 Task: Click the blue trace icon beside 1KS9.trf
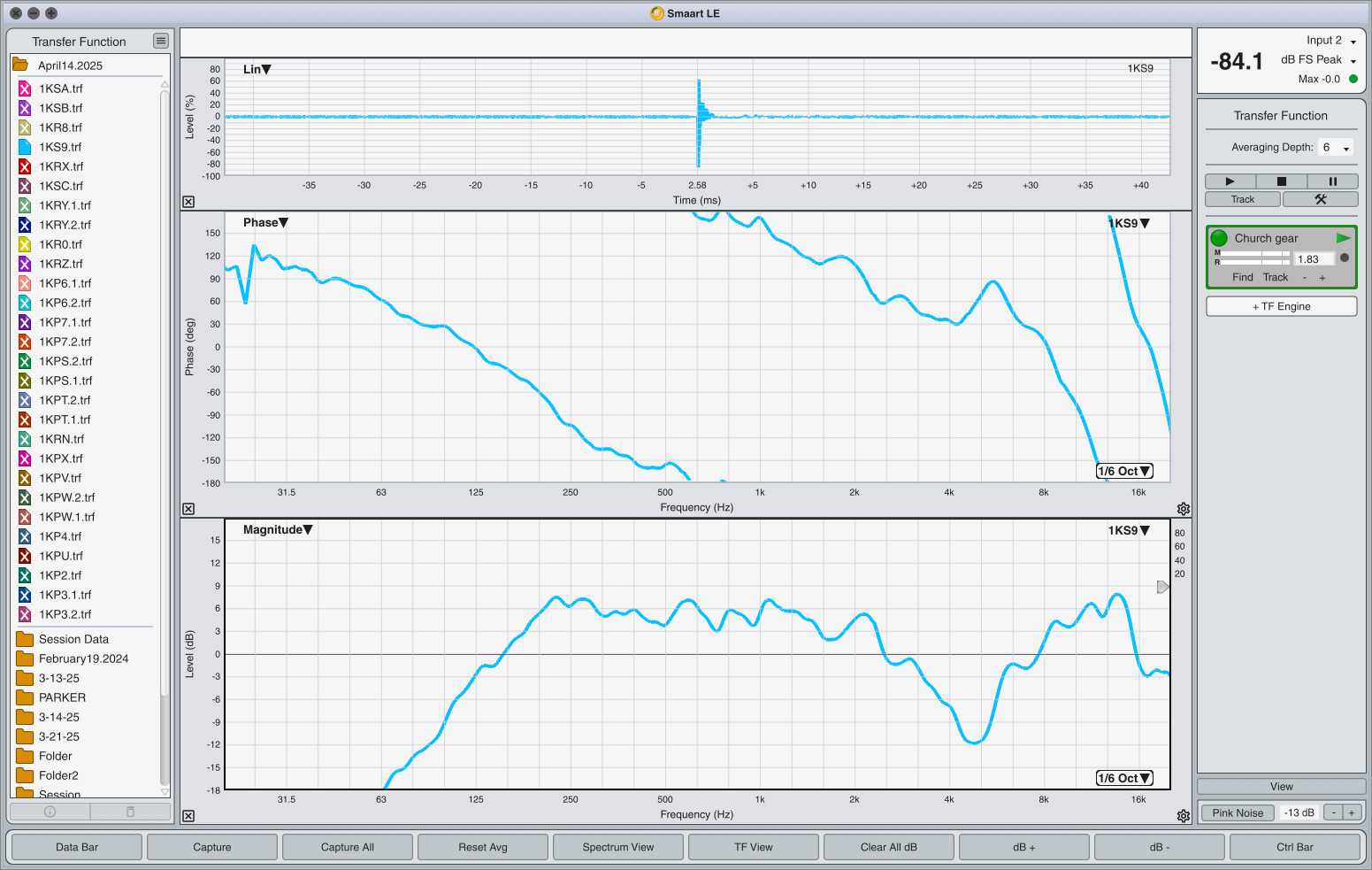click(25, 147)
